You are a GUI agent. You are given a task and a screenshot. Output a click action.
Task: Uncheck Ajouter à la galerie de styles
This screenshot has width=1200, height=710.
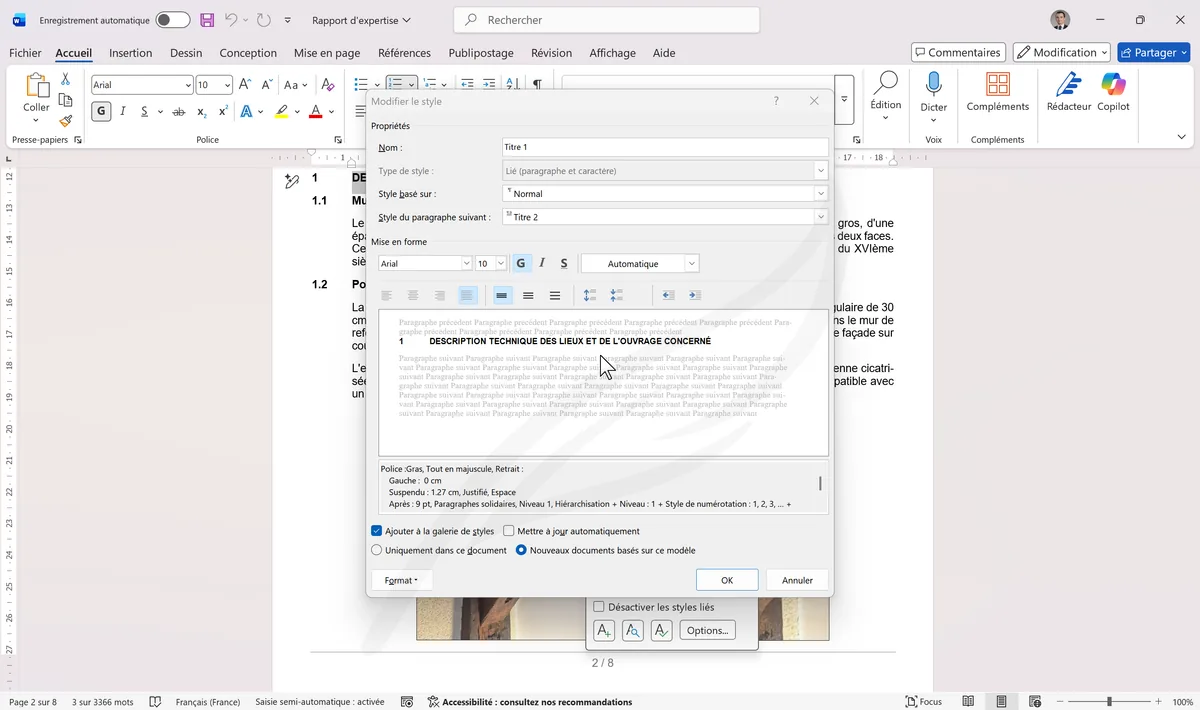click(x=377, y=531)
